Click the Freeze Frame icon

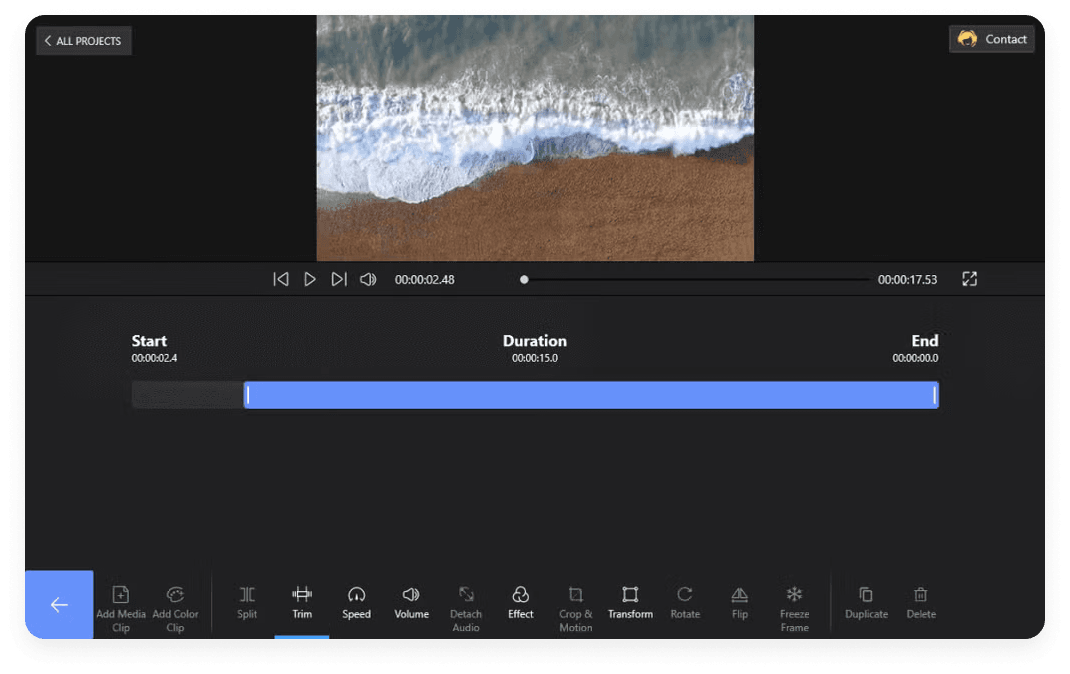coord(794,605)
